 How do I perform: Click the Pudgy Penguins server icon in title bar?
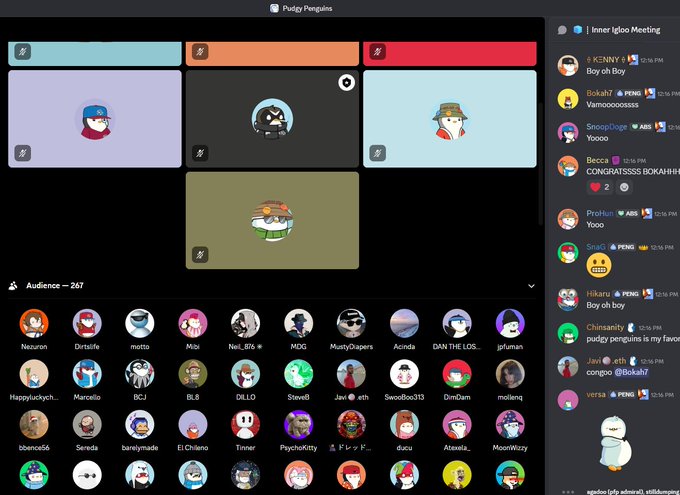coord(274,8)
